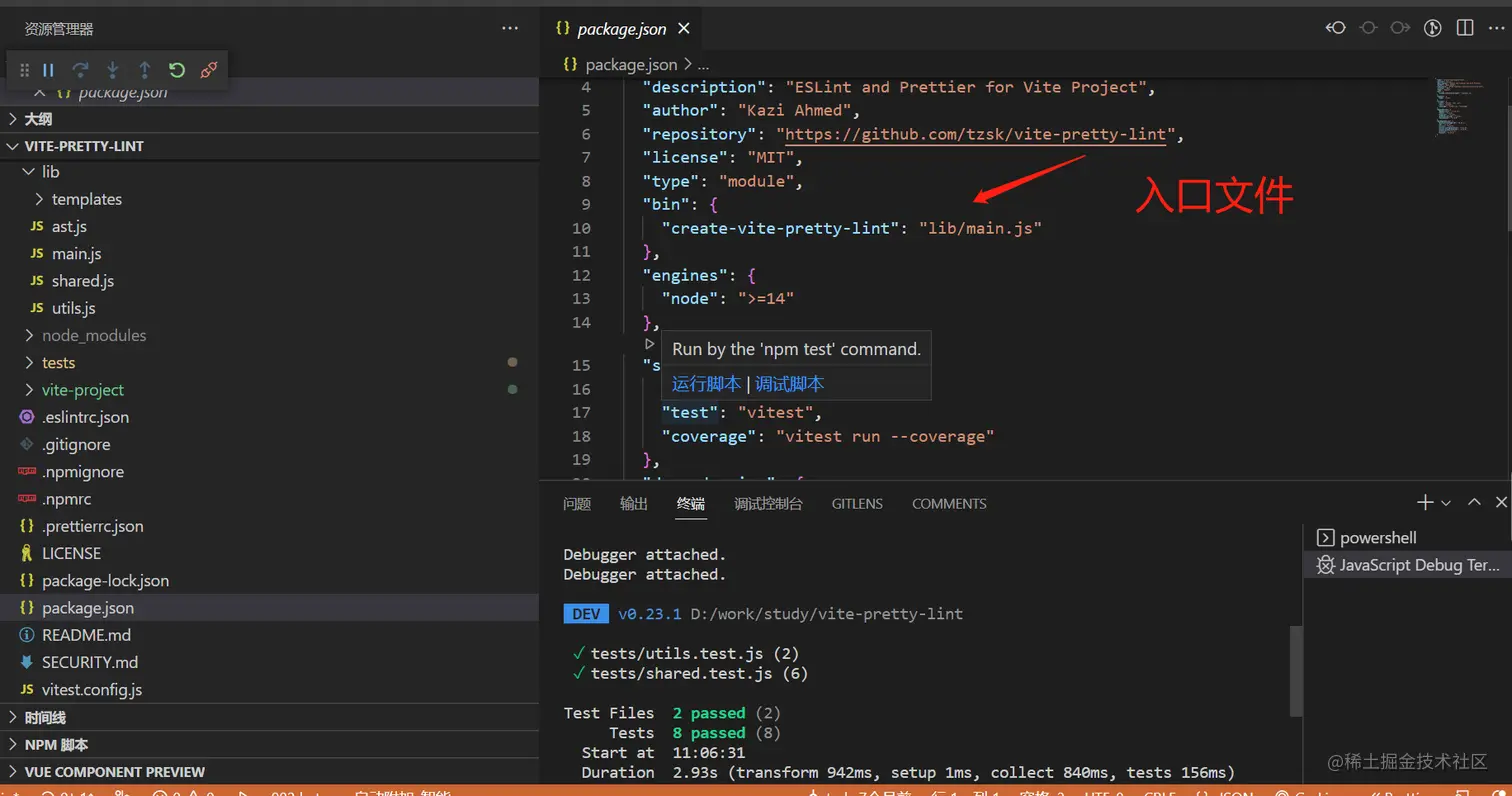Click the SECURITY.md file icon

pos(27,662)
